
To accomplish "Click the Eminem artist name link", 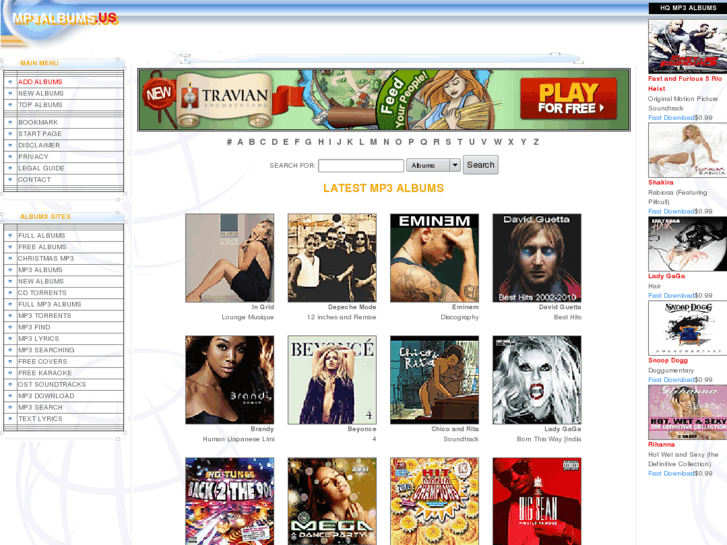I will click(x=465, y=307).
